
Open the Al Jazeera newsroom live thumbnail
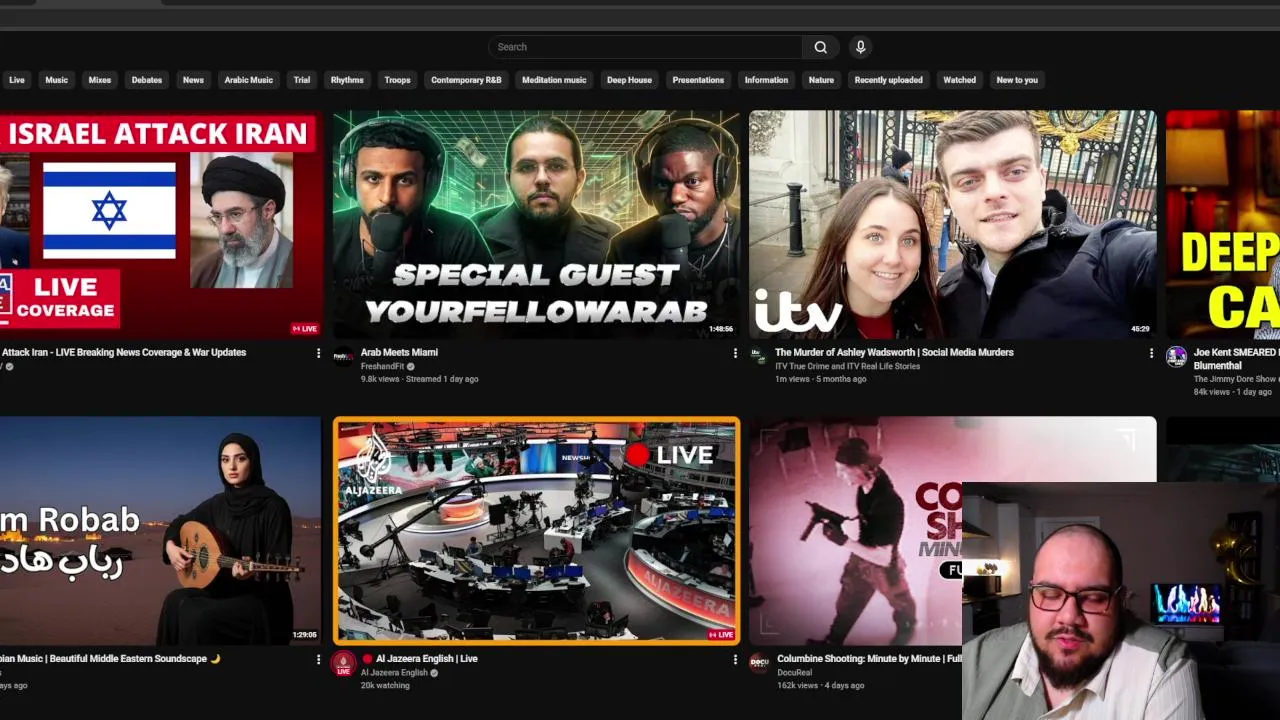coord(536,530)
